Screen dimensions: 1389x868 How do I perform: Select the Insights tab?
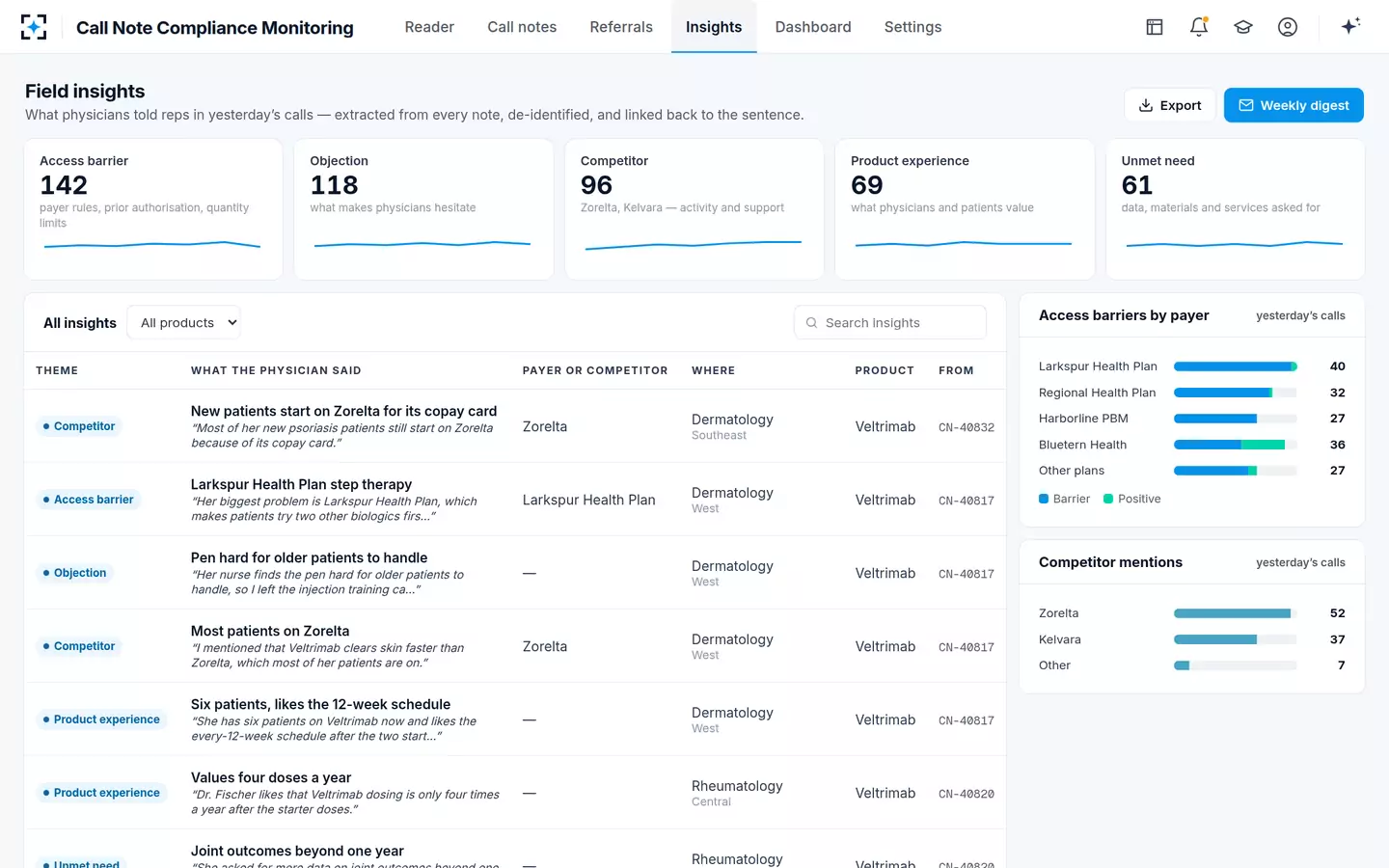[714, 27]
